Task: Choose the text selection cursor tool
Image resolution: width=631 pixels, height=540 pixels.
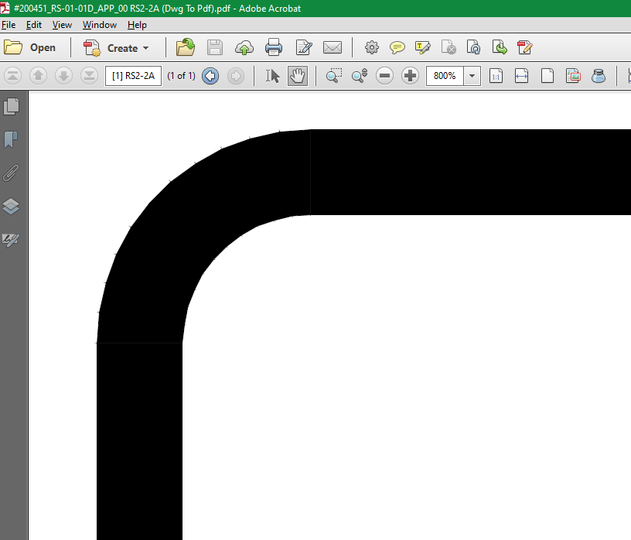Action: tap(272, 76)
